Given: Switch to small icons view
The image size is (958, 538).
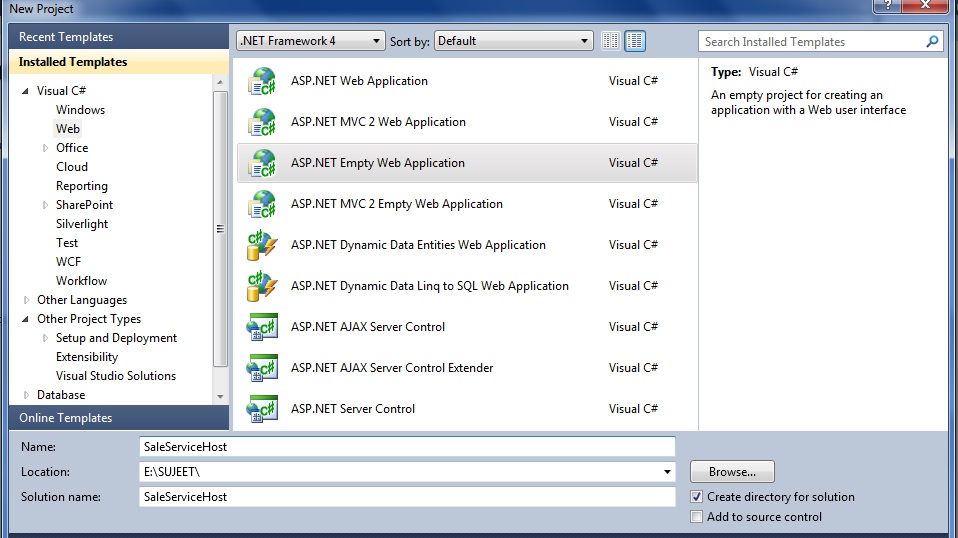Looking at the screenshot, I should (x=610, y=41).
